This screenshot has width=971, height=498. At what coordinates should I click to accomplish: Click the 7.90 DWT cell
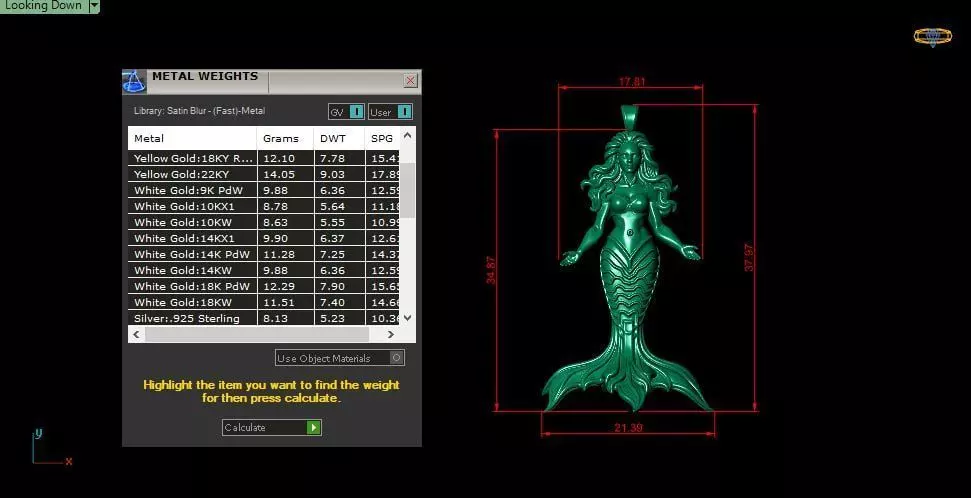point(339,287)
